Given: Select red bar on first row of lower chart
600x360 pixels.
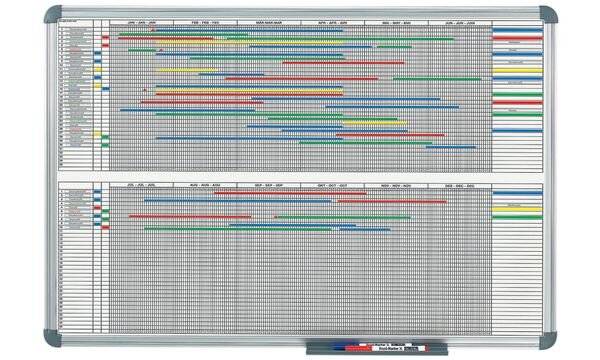Looking at the screenshot, I should 290,193.
